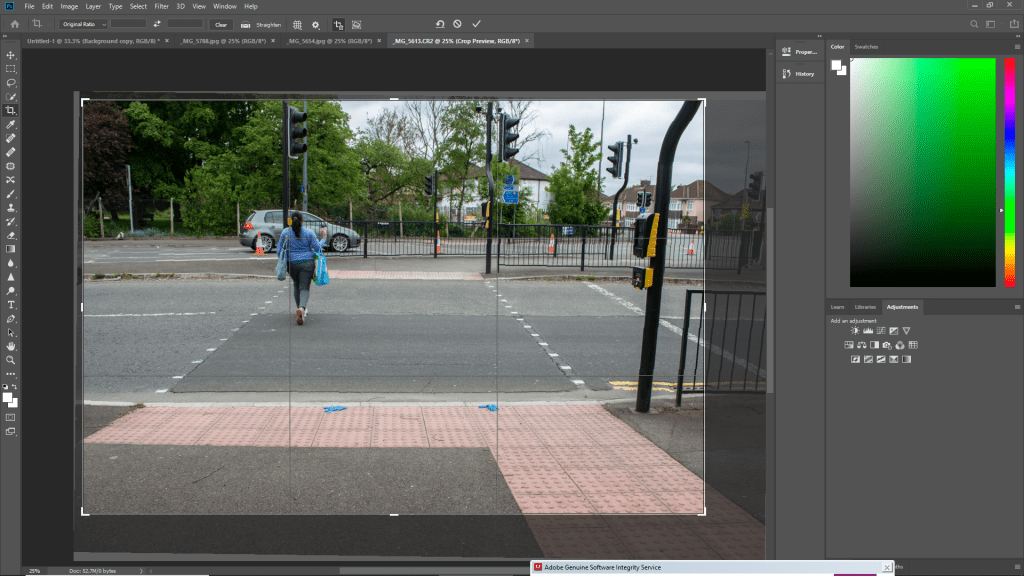1024x576 pixels.
Task: Cancel the crop operation
Action: tap(457, 24)
